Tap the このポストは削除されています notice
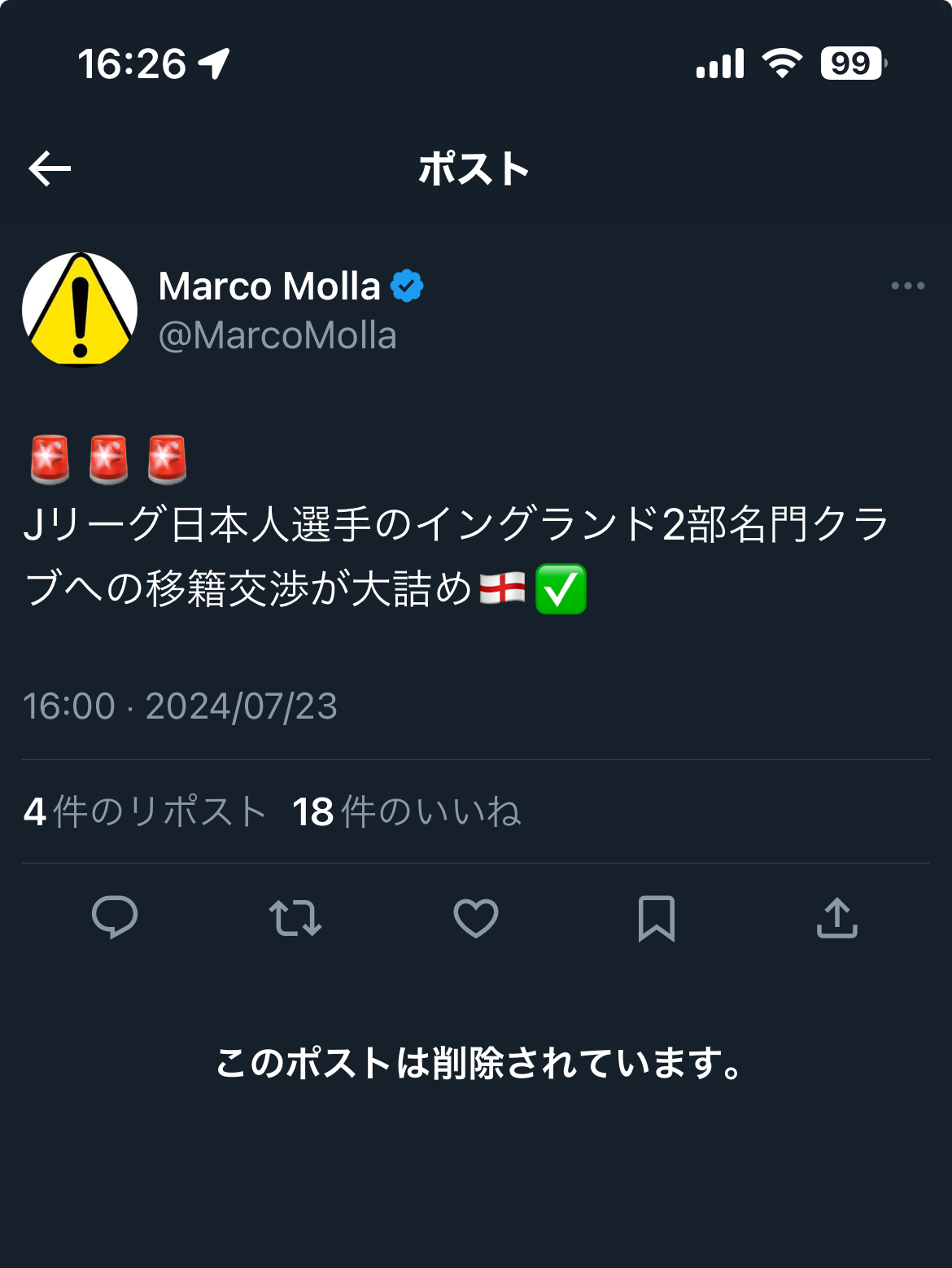952x1268 pixels. click(x=479, y=1063)
